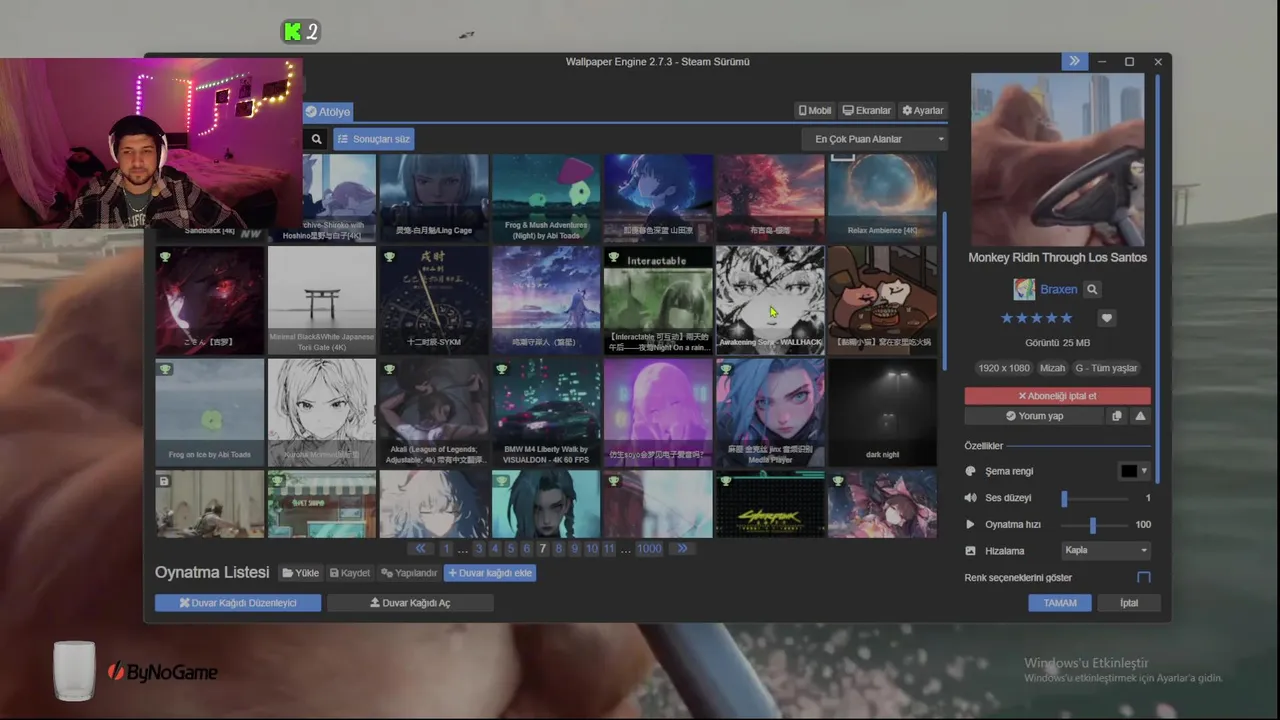Collapse the side panel with the double-arrow icon
1280x720 pixels.
coord(1074,61)
